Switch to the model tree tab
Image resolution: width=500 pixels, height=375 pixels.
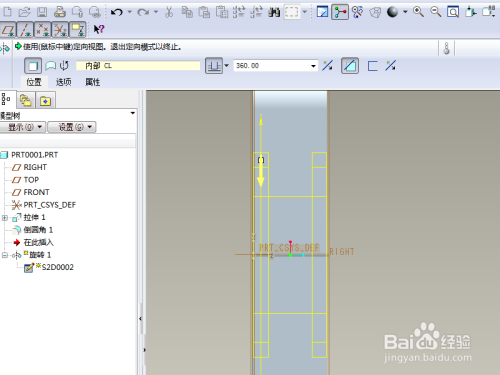click(x=7, y=99)
